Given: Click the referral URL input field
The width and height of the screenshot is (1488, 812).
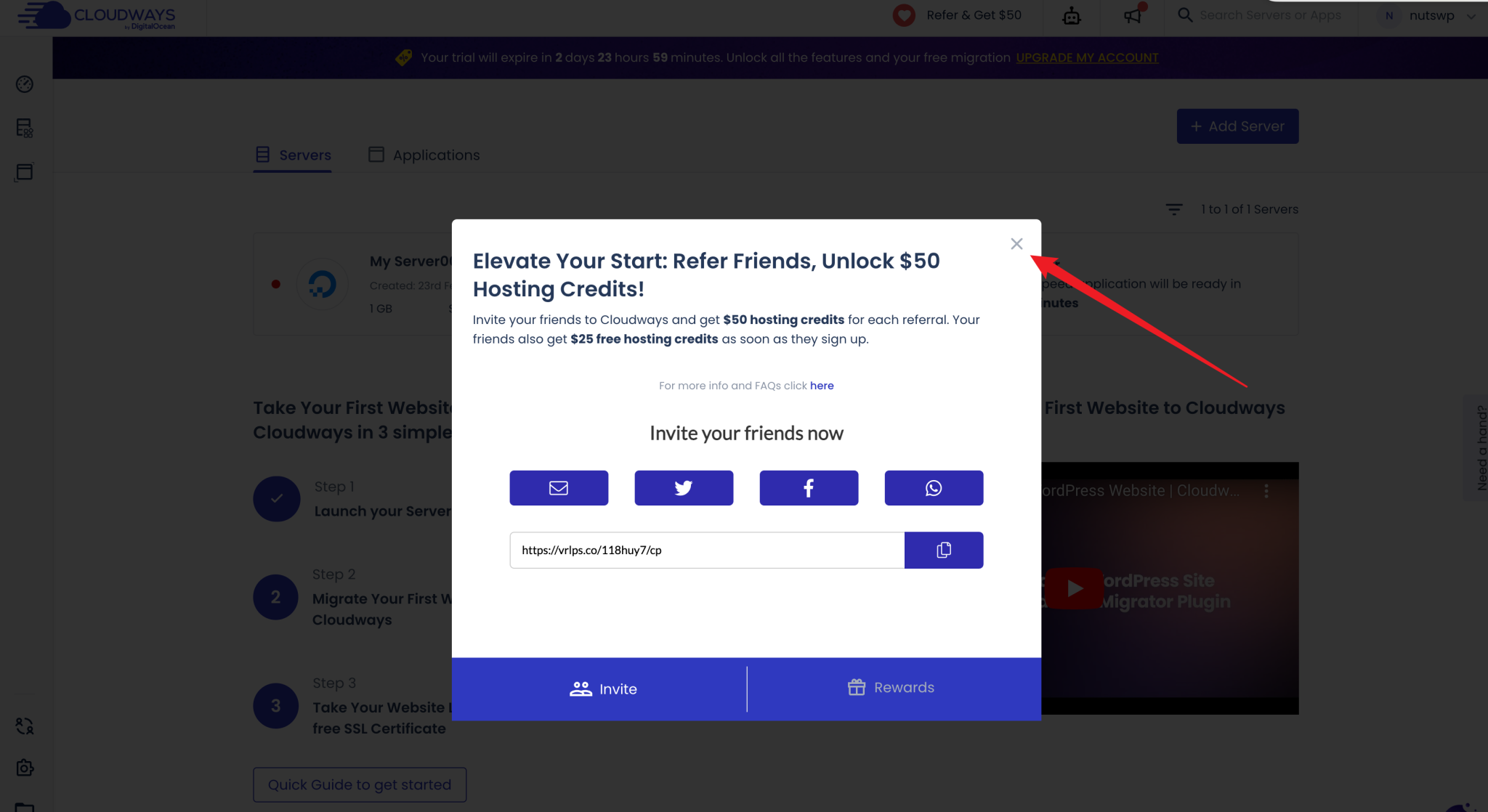Looking at the screenshot, I should coord(707,551).
